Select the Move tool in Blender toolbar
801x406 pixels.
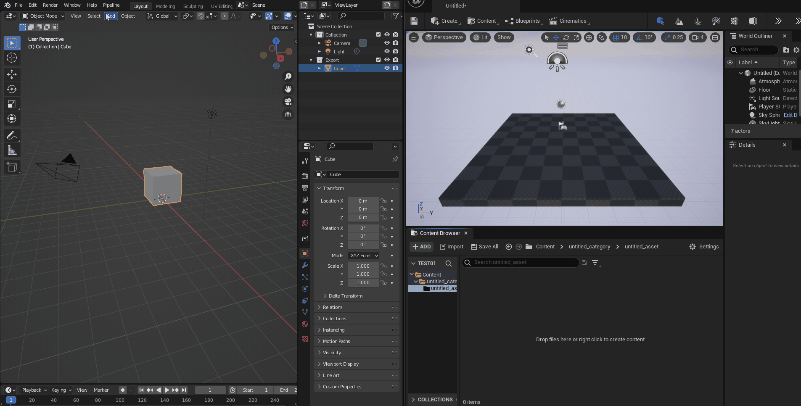(x=12, y=74)
